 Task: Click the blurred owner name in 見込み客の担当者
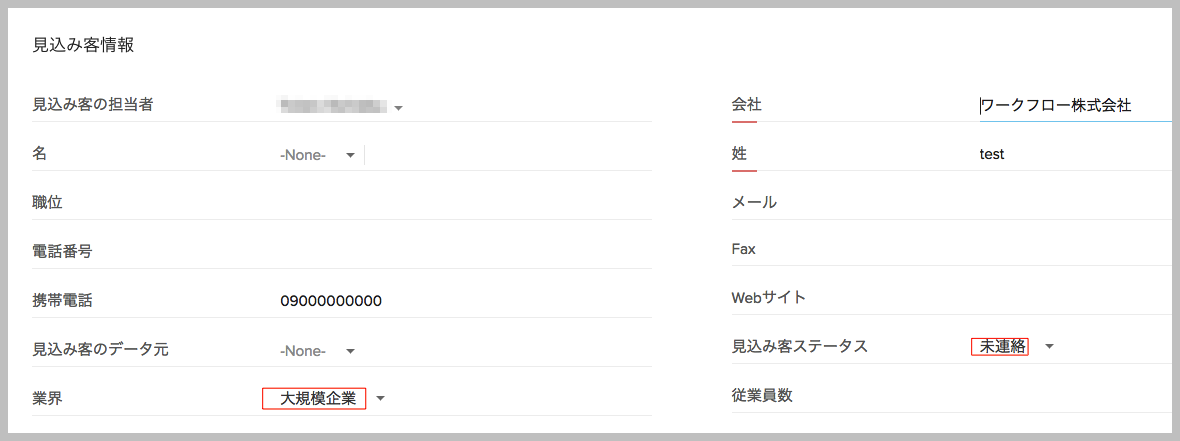[333, 105]
